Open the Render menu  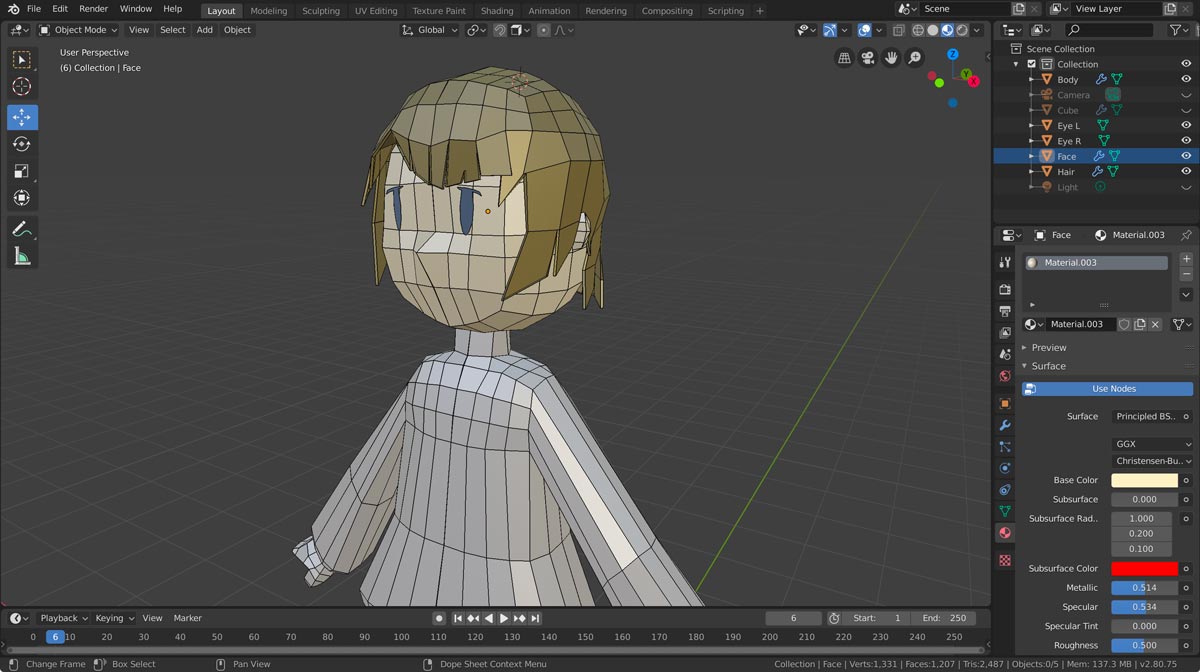pos(93,9)
